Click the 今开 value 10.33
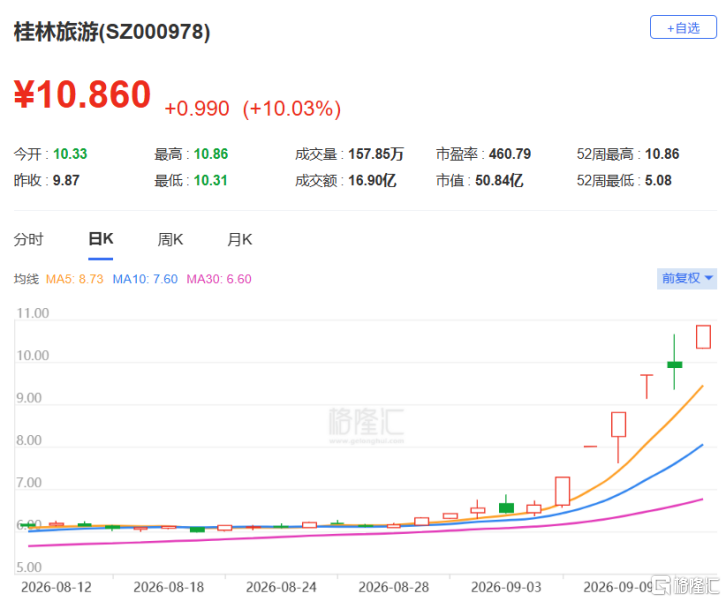 70,154
